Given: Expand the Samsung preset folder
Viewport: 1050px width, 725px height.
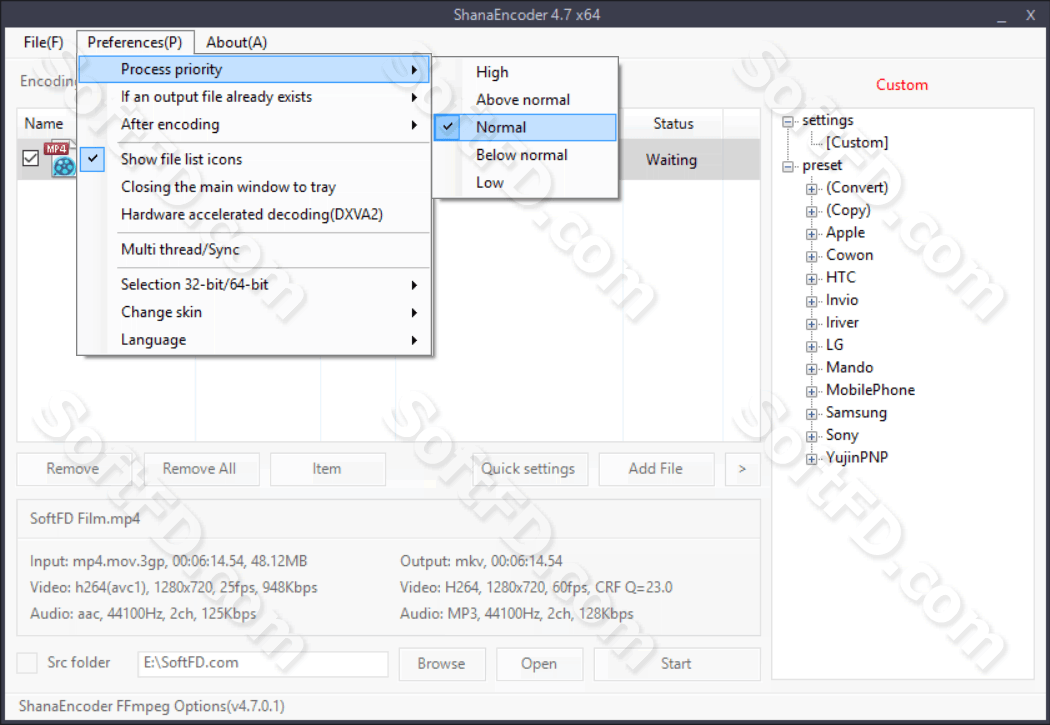Looking at the screenshot, I should 812,414.
